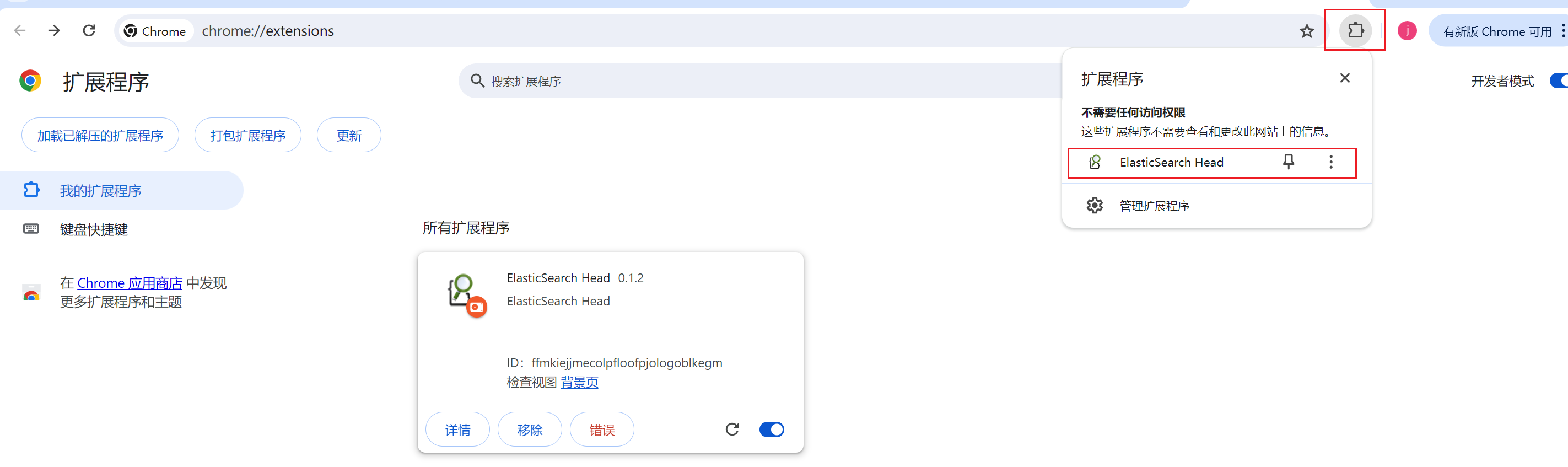Close the 扩展程序 popup

point(1345,78)
